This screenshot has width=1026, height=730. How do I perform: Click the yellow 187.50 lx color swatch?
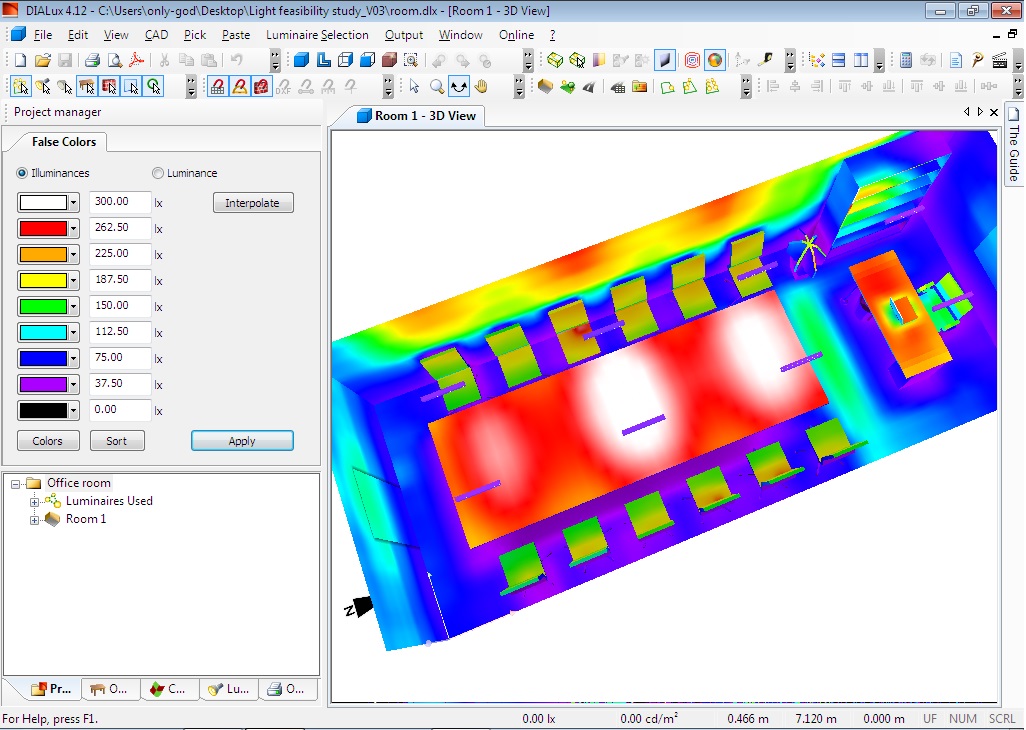click(x=42, y=281)
